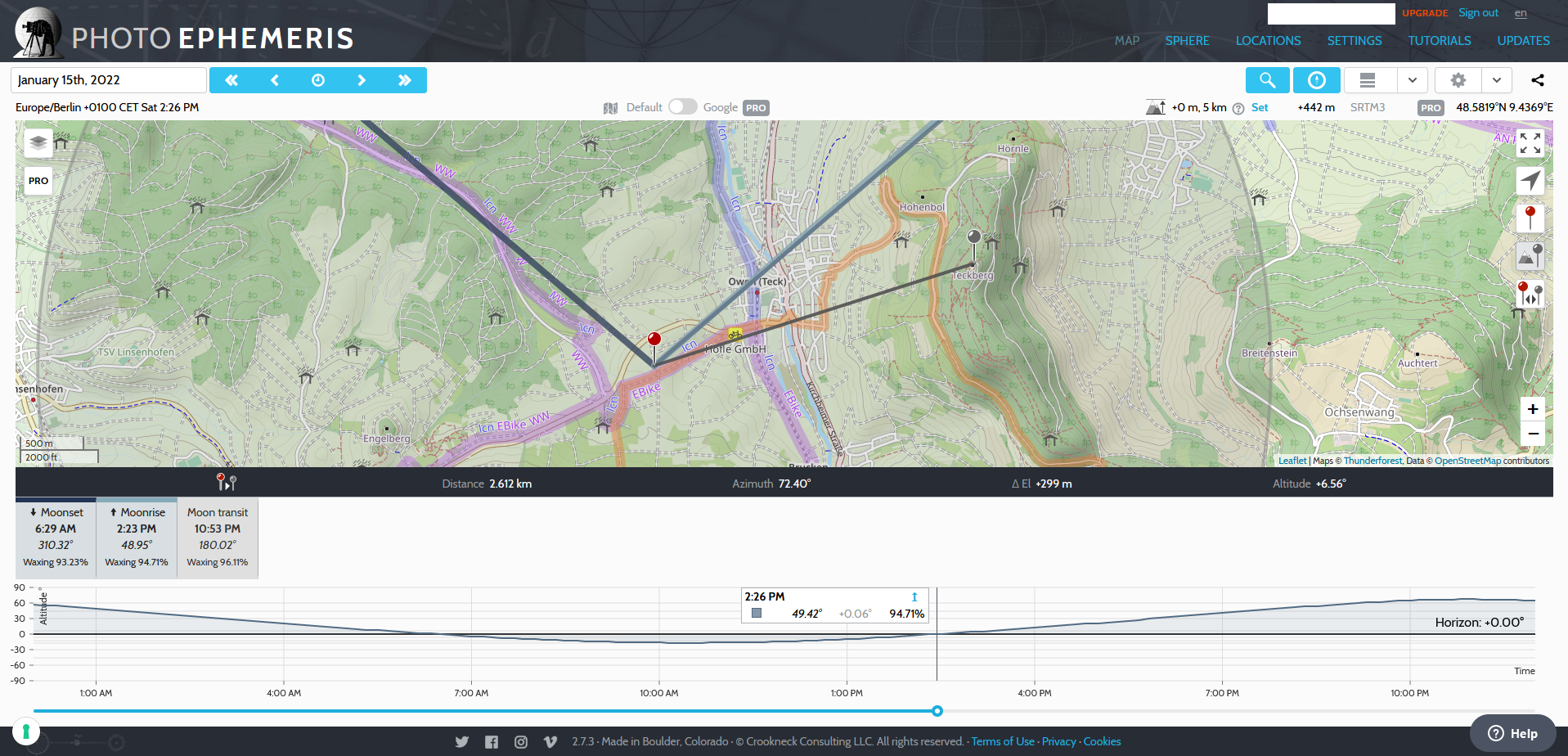The image size is (1568, 756).
Task: Open Twitter social icon
Action: [x=462, y=741]
